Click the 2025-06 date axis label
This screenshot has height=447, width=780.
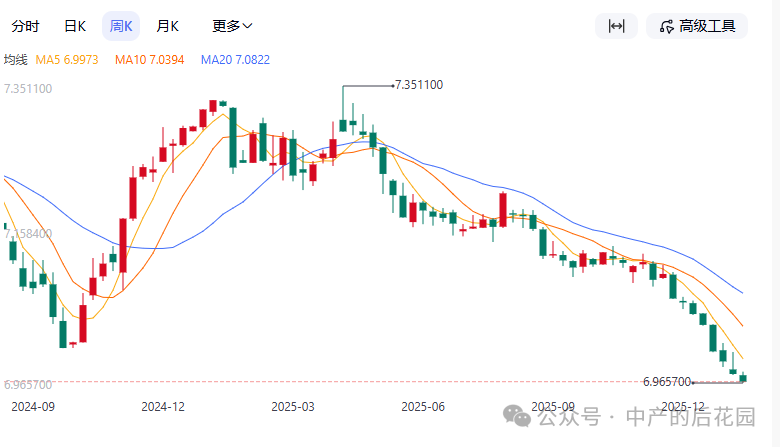[x=423, y=407]
